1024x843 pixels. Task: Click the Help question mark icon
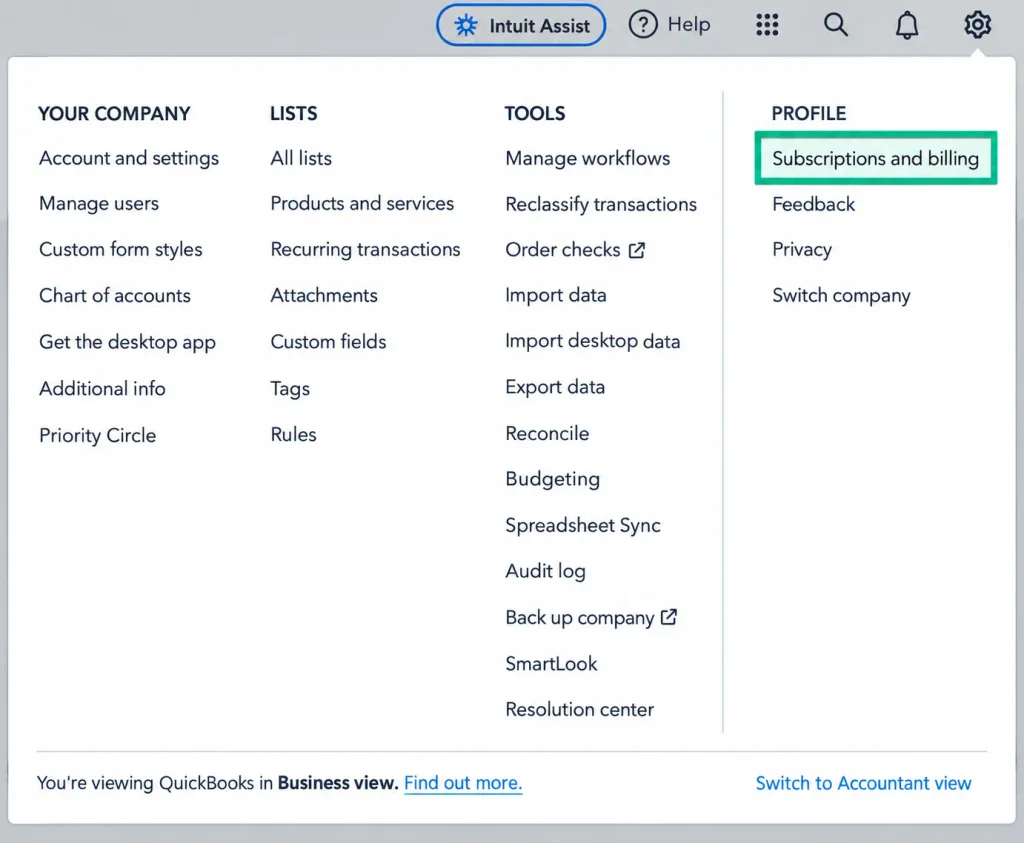(x=643, y=25)
